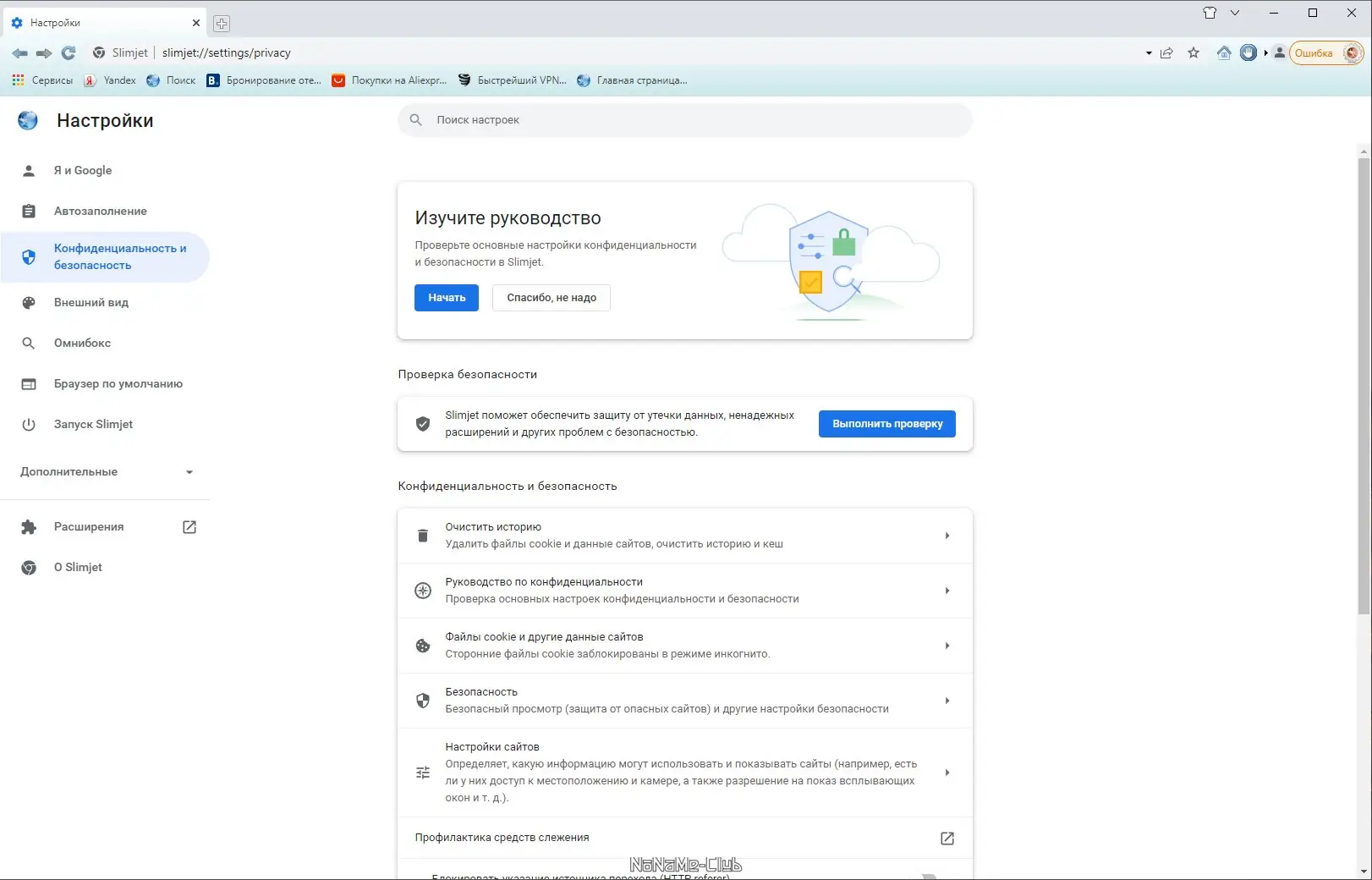Screen dimensions: 1372x880
Task: Open Профилактика средств слежения external link
Action: pos(947,838)
